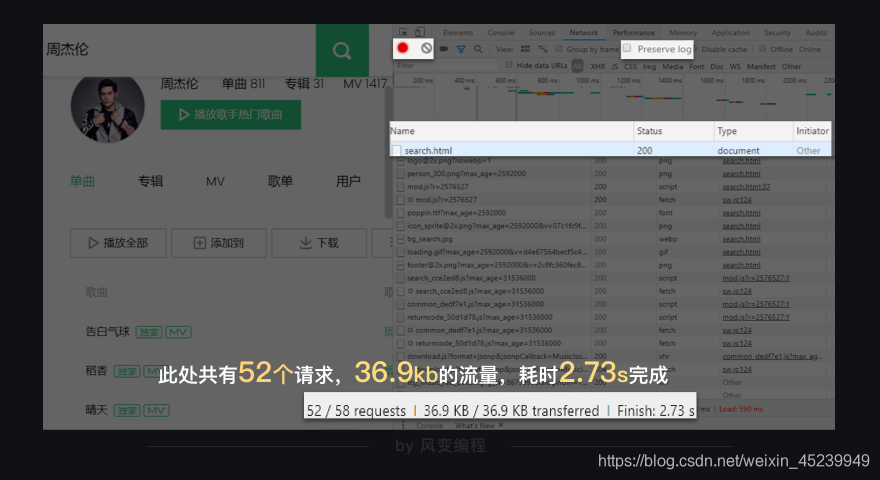Toggle the Hide data URLs checkbox
Screen dimensions: 880x480
click(x=509, y=65)
